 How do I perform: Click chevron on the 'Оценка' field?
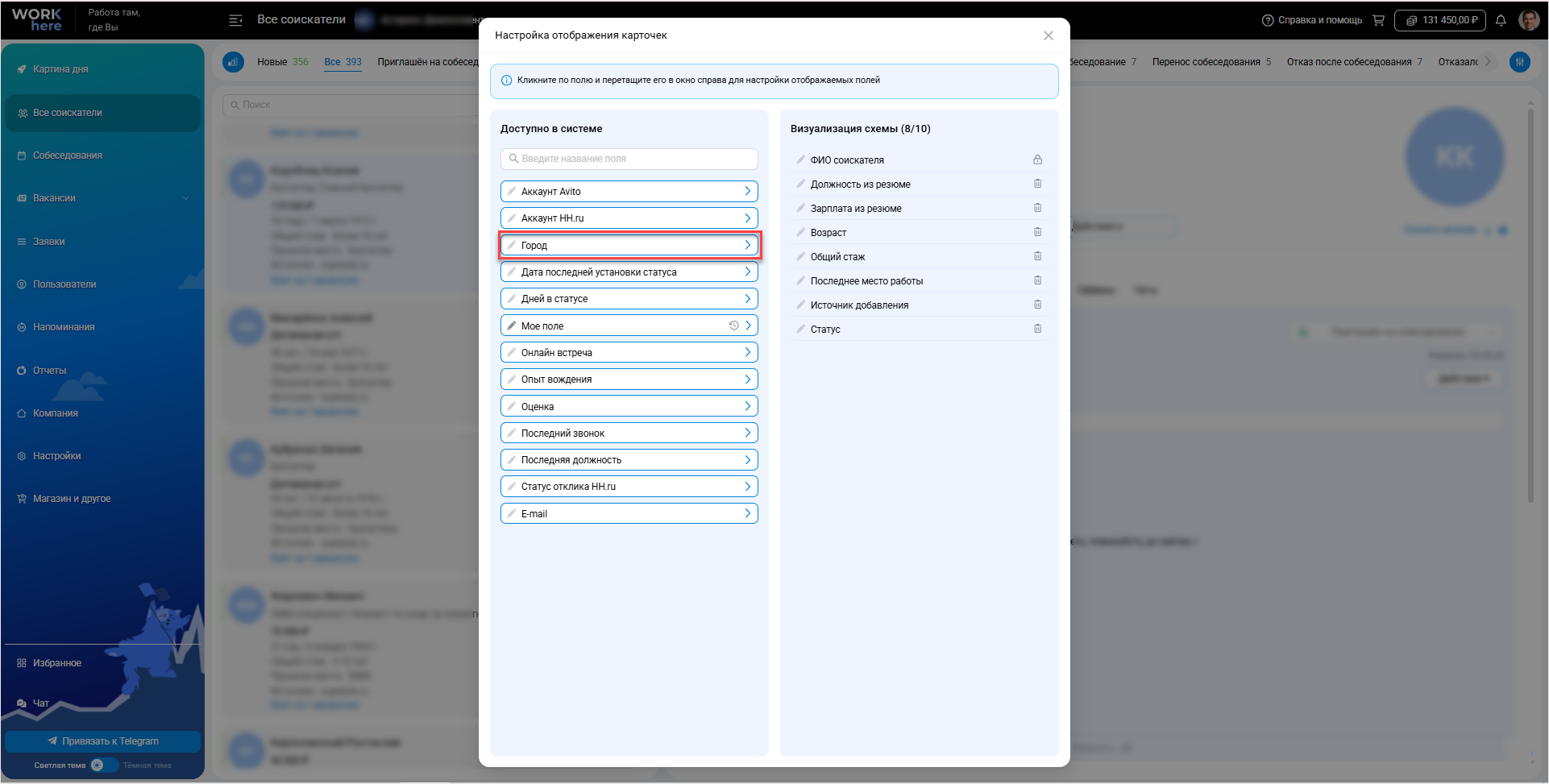[x=748, y=406]
